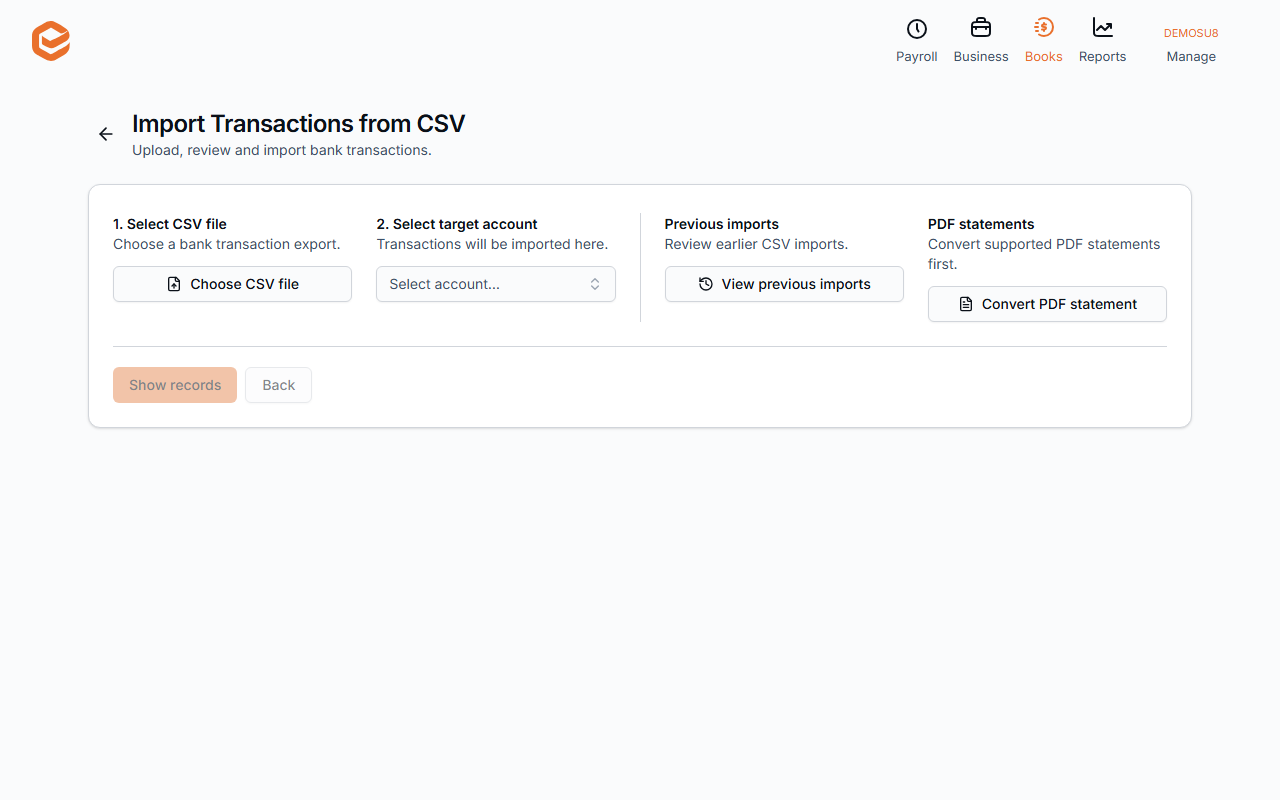Expand the Select account dropdown
The image size is (1280, 800).
coord(496,284)
